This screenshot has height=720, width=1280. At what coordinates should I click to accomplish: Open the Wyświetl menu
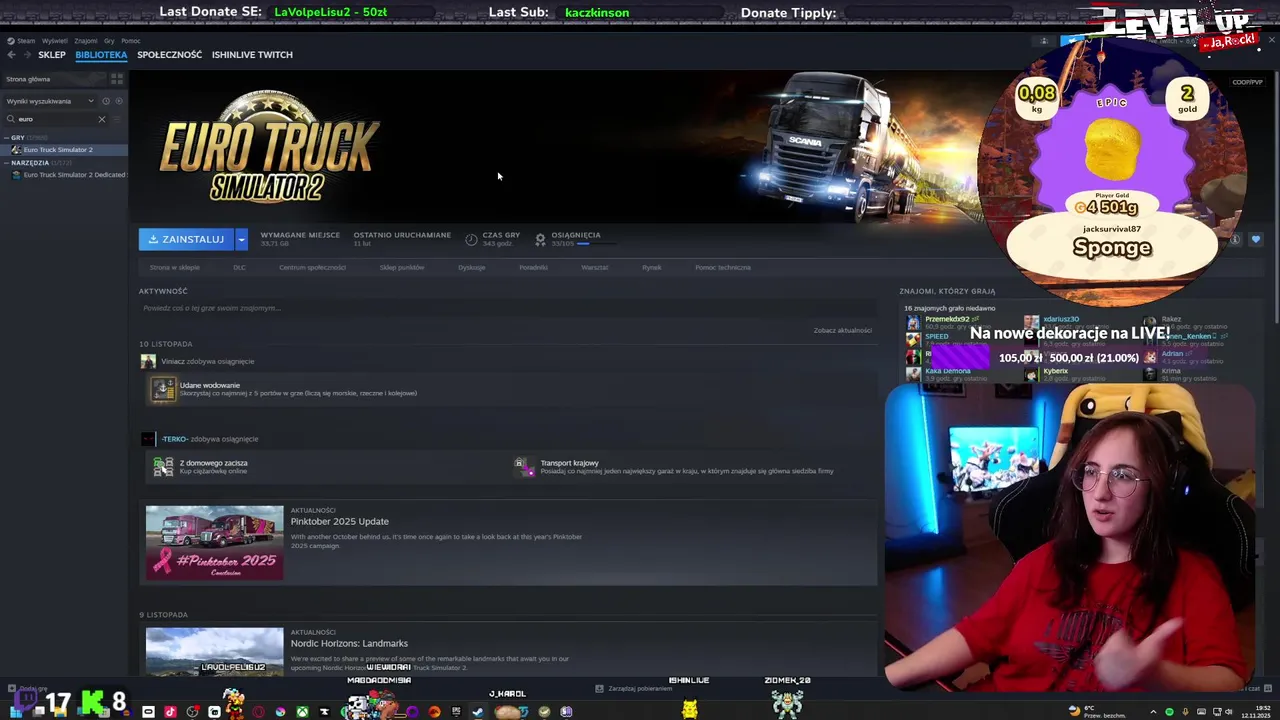click(55, 41)
